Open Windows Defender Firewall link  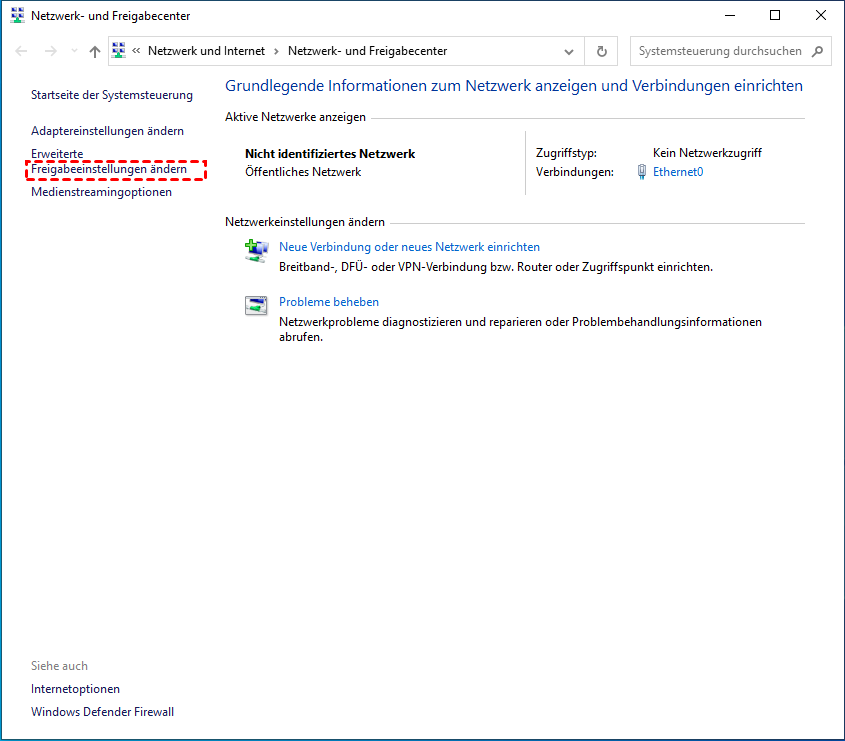102,712
